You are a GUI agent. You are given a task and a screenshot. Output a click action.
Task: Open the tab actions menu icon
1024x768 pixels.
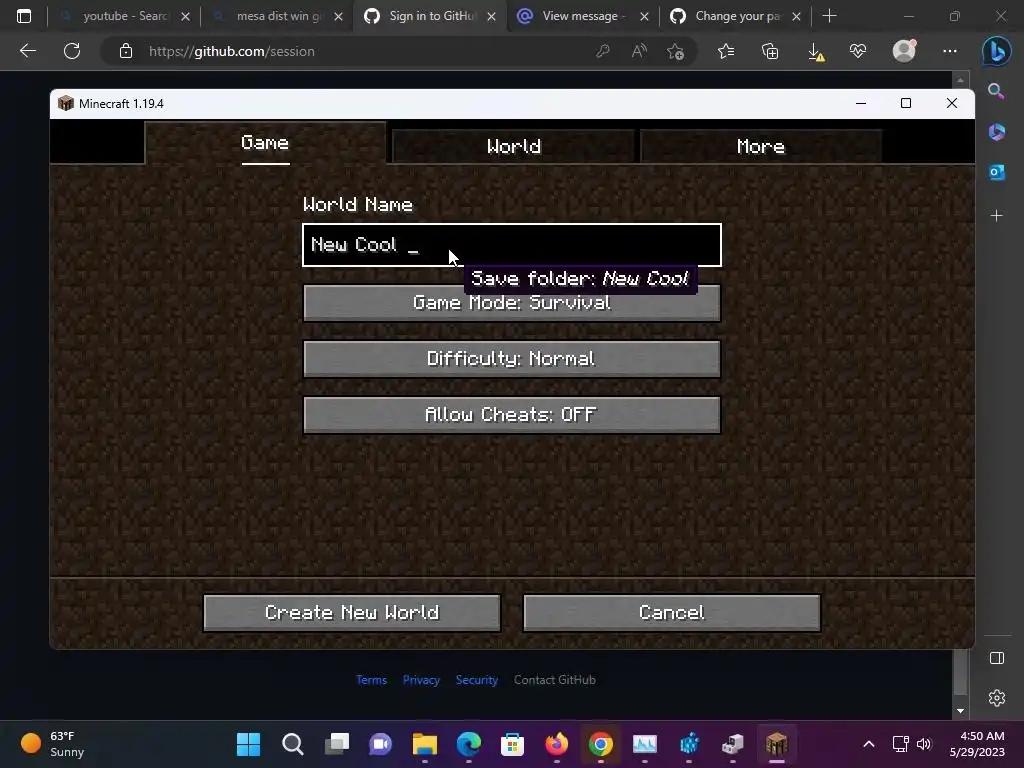tap(24, 16)
